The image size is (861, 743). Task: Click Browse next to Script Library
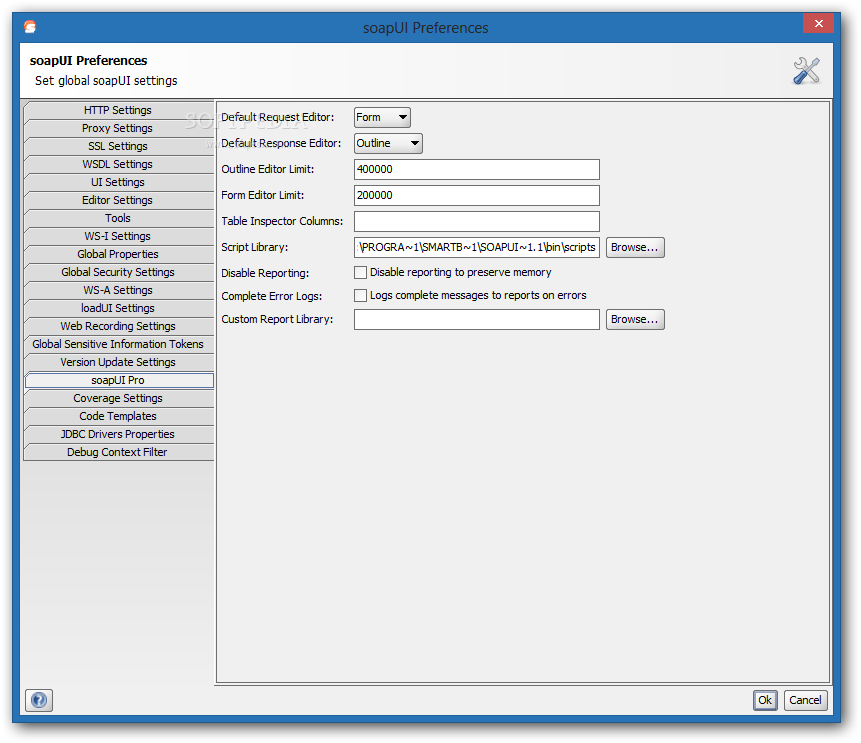(635, 248)
